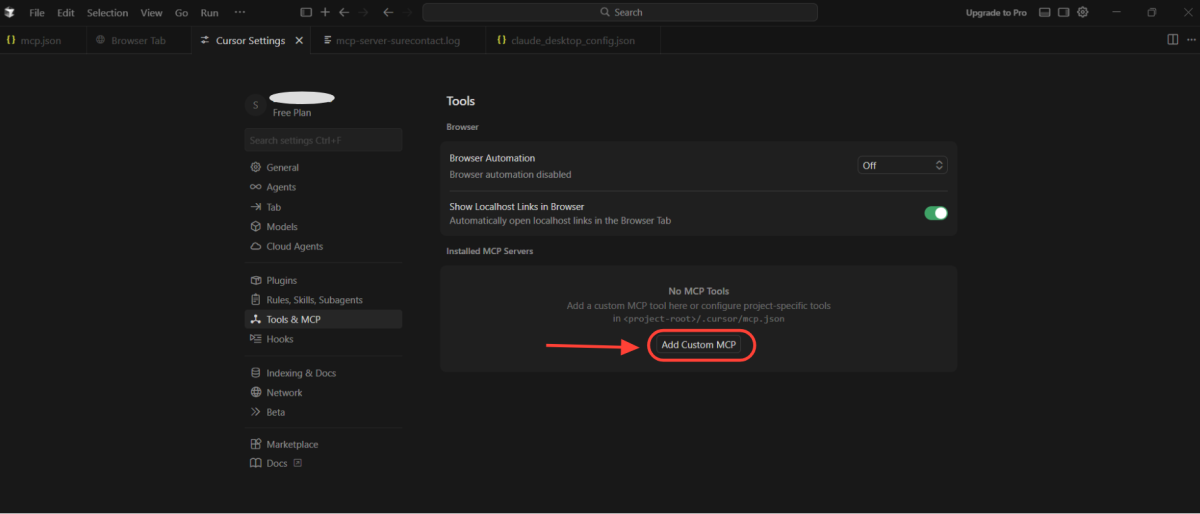Screen dimensions: 1200x514
Task: Click the user avatar circle
Action: coord(255,105)
